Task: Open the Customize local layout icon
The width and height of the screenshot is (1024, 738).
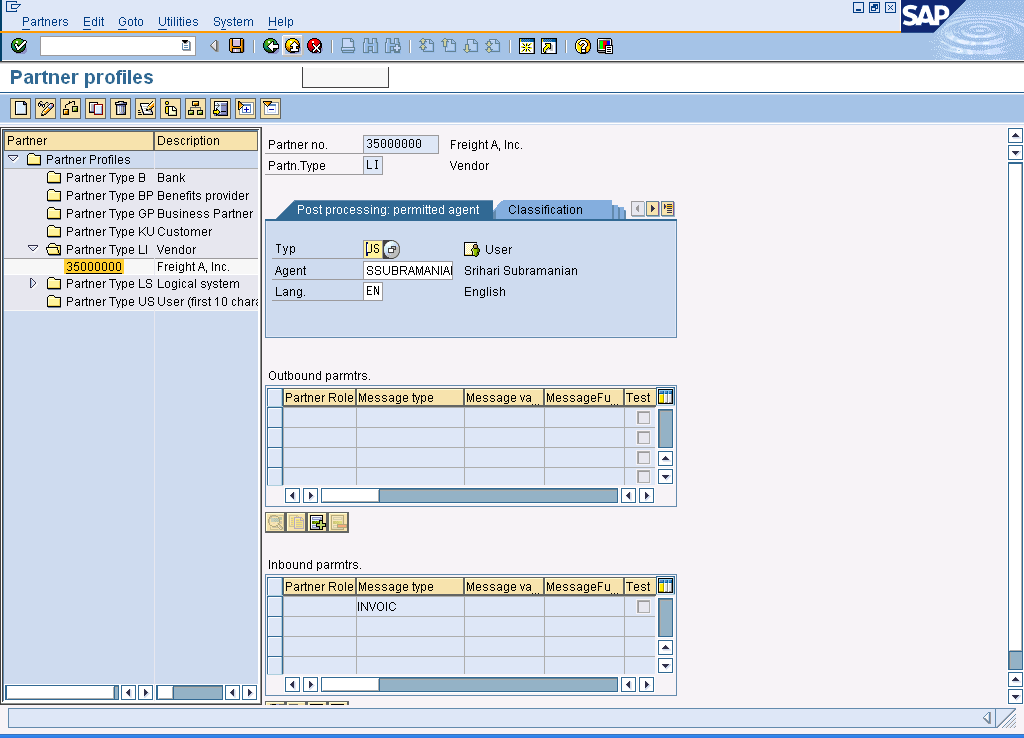Action: [x=605, y=46]
